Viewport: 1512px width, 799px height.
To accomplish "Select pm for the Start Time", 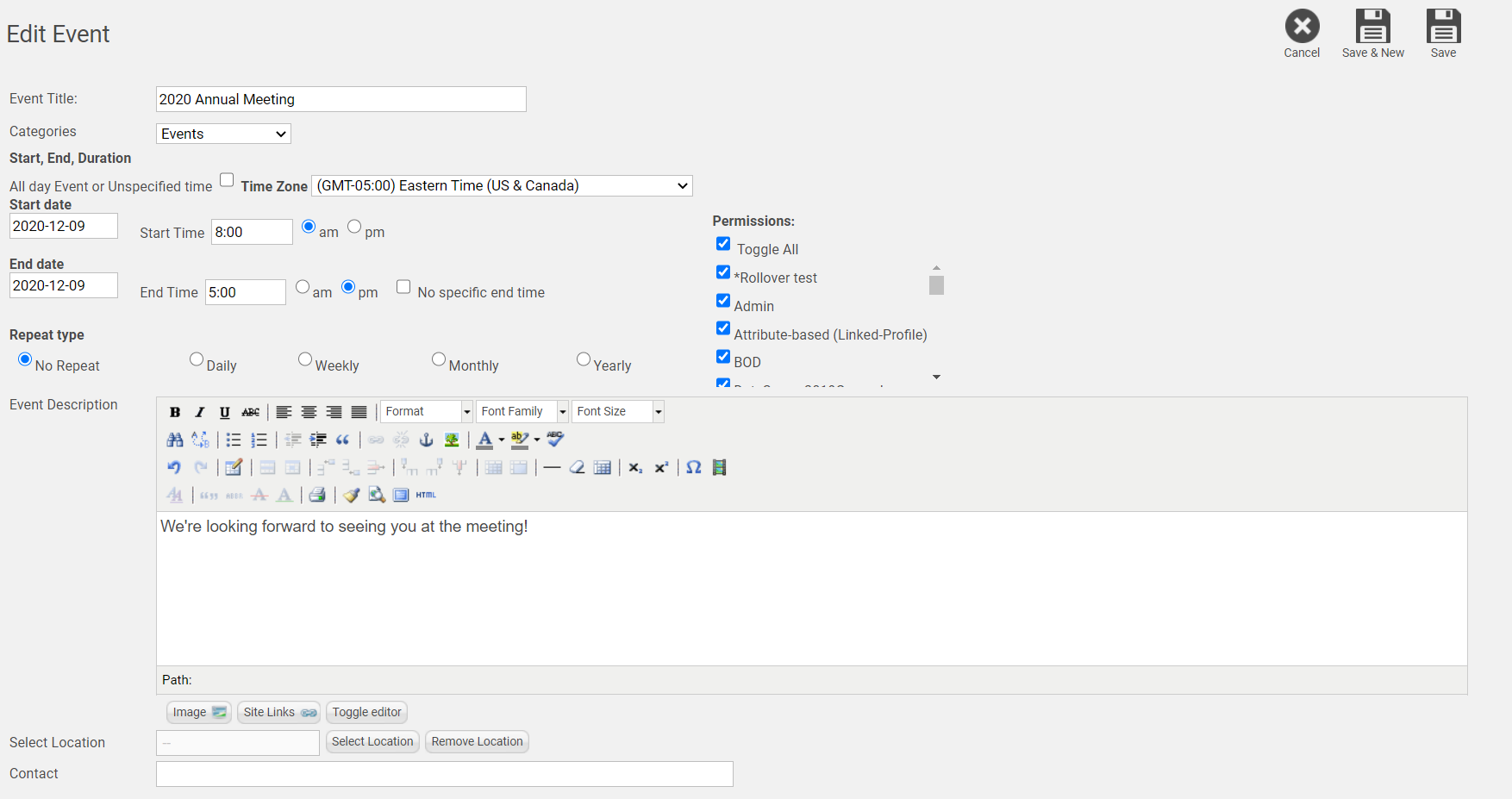I will click(x=354, y=227).
